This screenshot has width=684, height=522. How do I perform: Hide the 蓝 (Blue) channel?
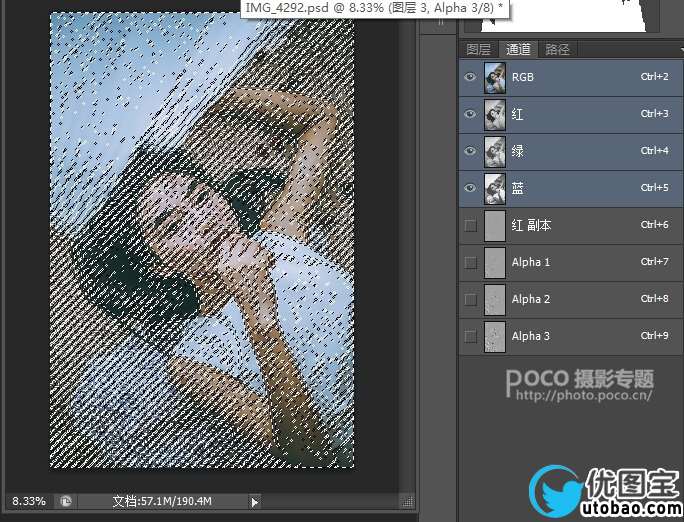[471, 188]
